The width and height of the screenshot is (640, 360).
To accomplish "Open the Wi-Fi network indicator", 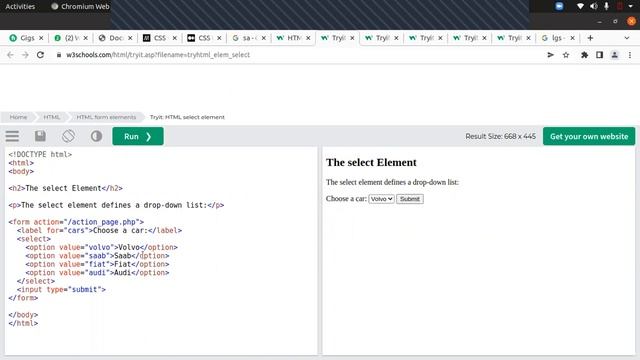I will tap(580, 7).
